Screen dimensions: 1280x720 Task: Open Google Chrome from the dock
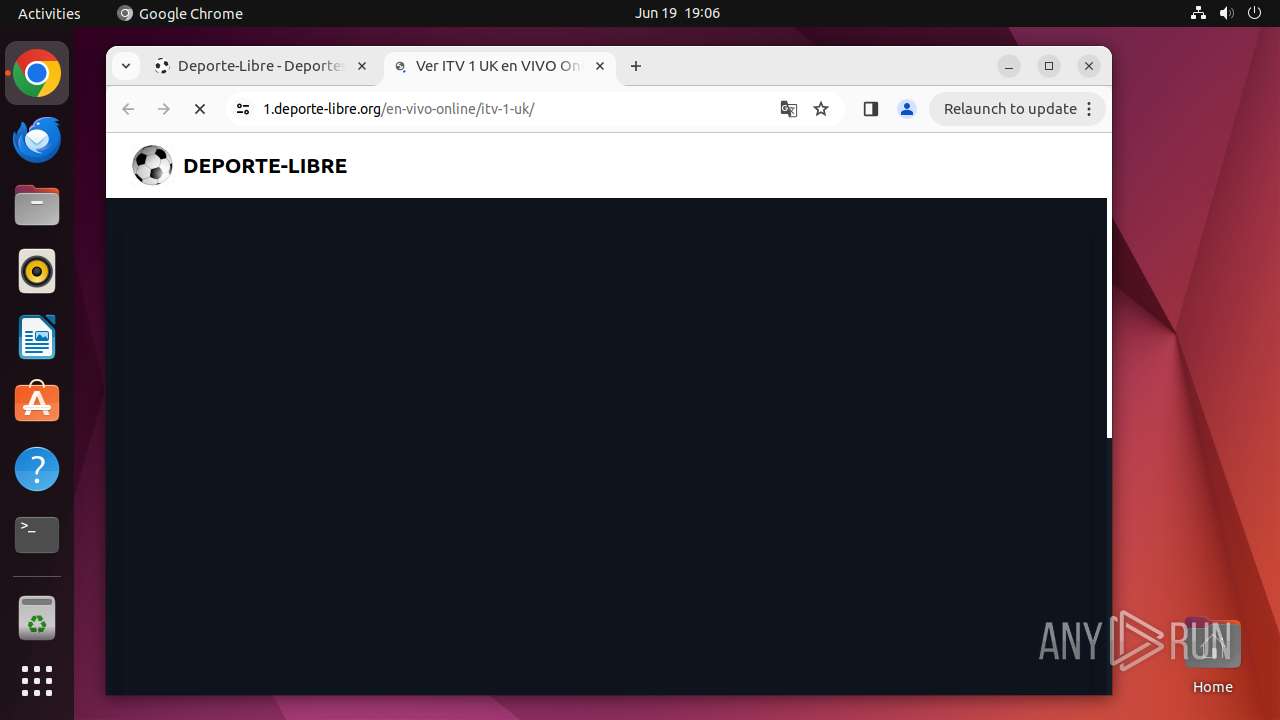coord(37,74)
